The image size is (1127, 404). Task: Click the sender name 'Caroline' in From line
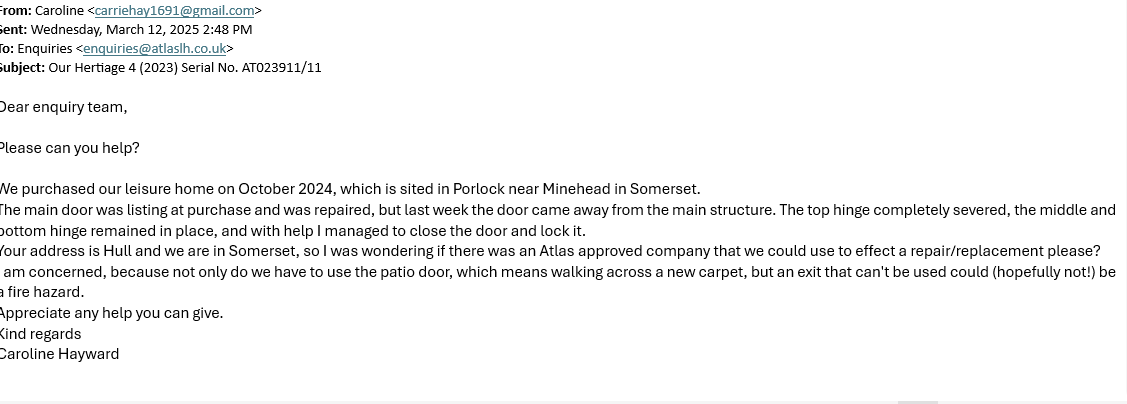tap(60, 11)
